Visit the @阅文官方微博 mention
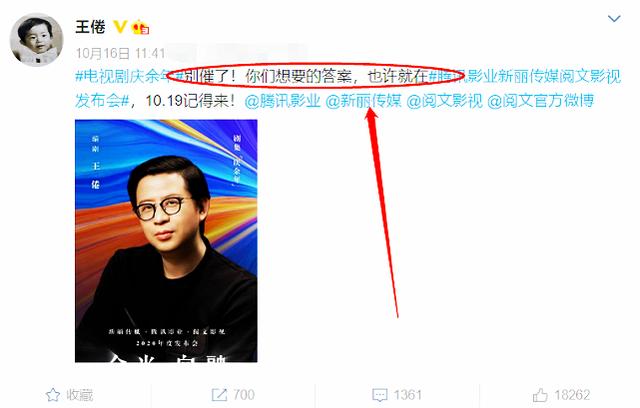 (540, 101)
